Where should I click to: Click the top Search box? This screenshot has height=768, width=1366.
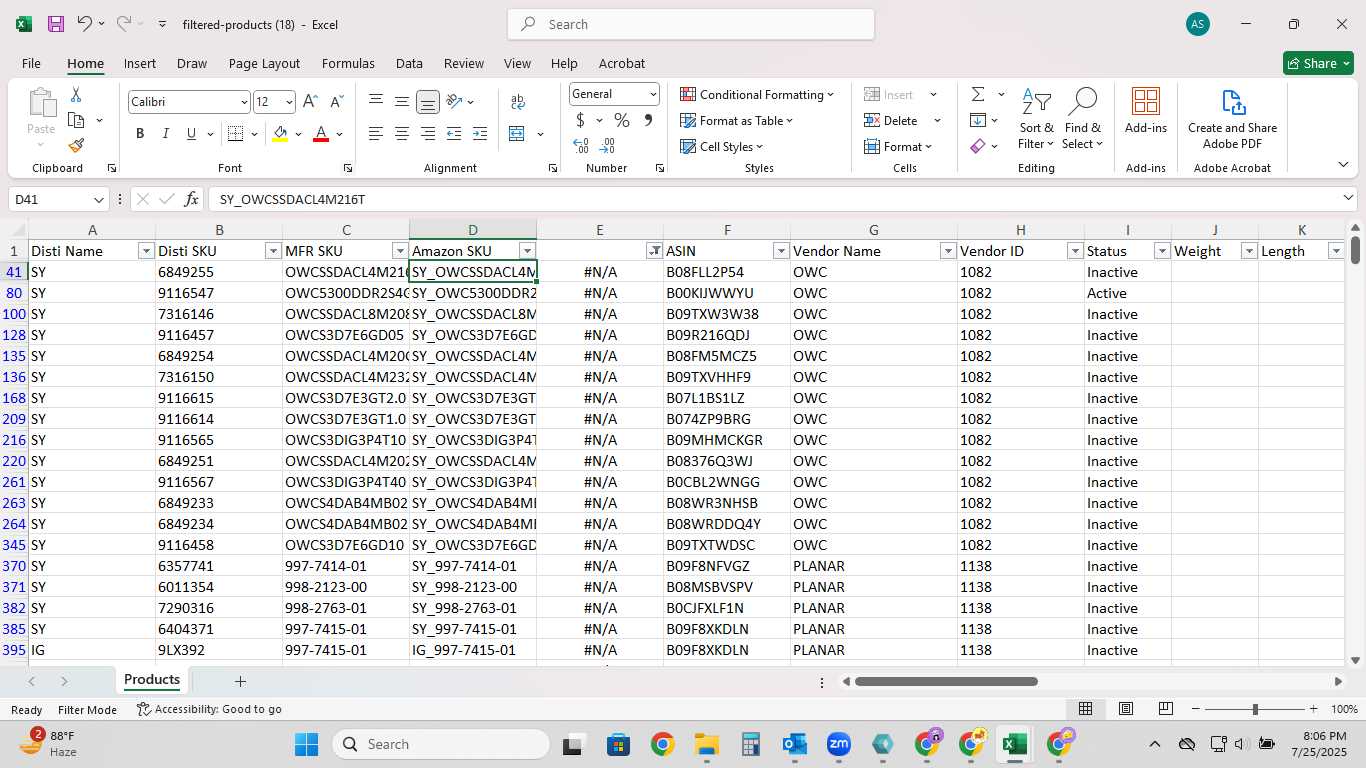pos(691,24)
